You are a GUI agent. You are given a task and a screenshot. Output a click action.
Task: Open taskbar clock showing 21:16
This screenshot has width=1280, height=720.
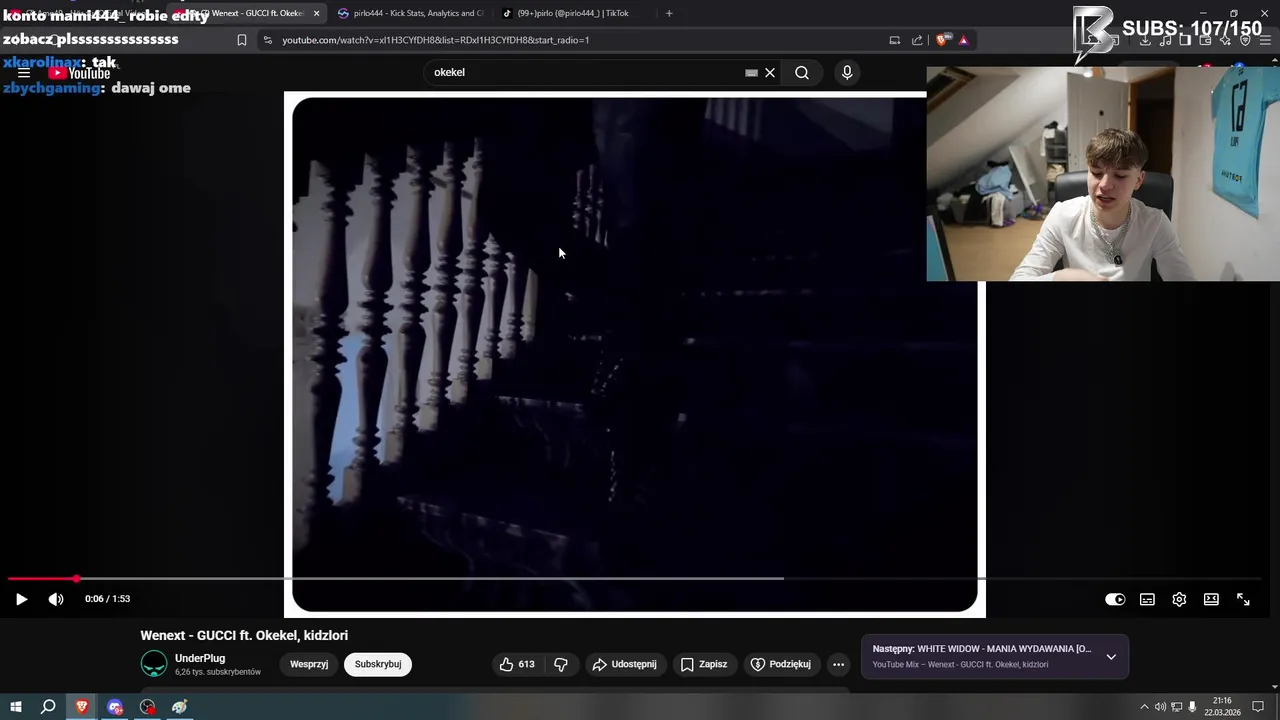click(x=1222, y=706)
